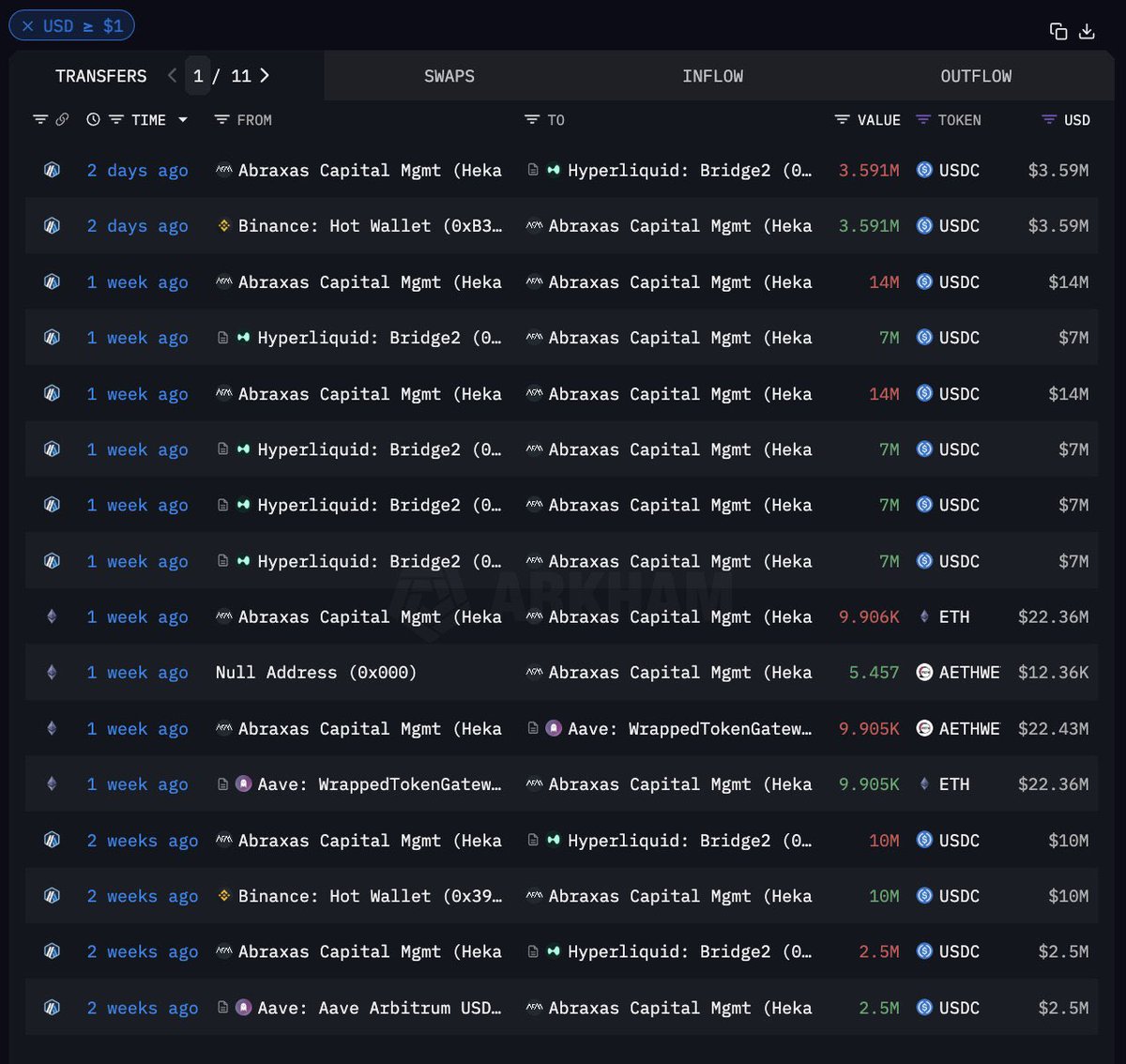Screen dimensions: 1126x1064
Task: Click the Aave logo in the Aave Arbitrum row
Action: (x=243, y=1008)
